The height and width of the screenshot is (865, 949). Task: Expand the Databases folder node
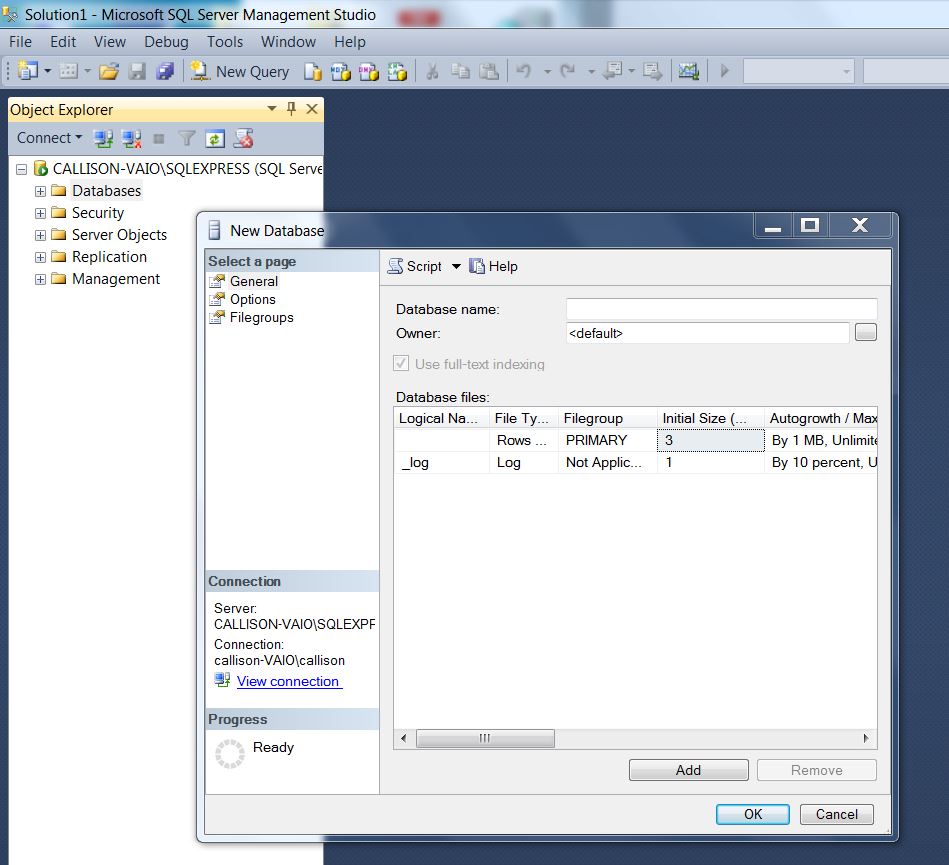pyautogui.click(x=41, y=191)
